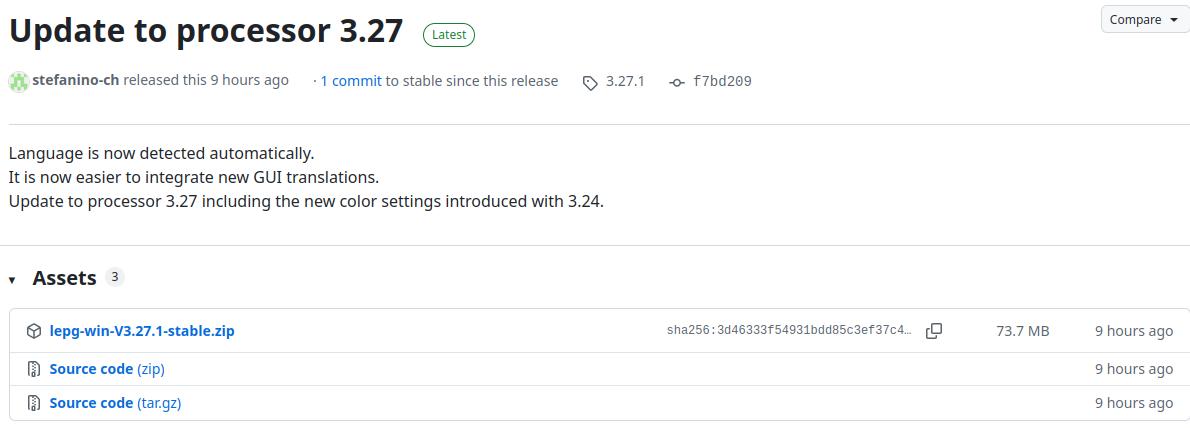Copy the sha256 checksum via the copy icon

[x=934, y=331]
